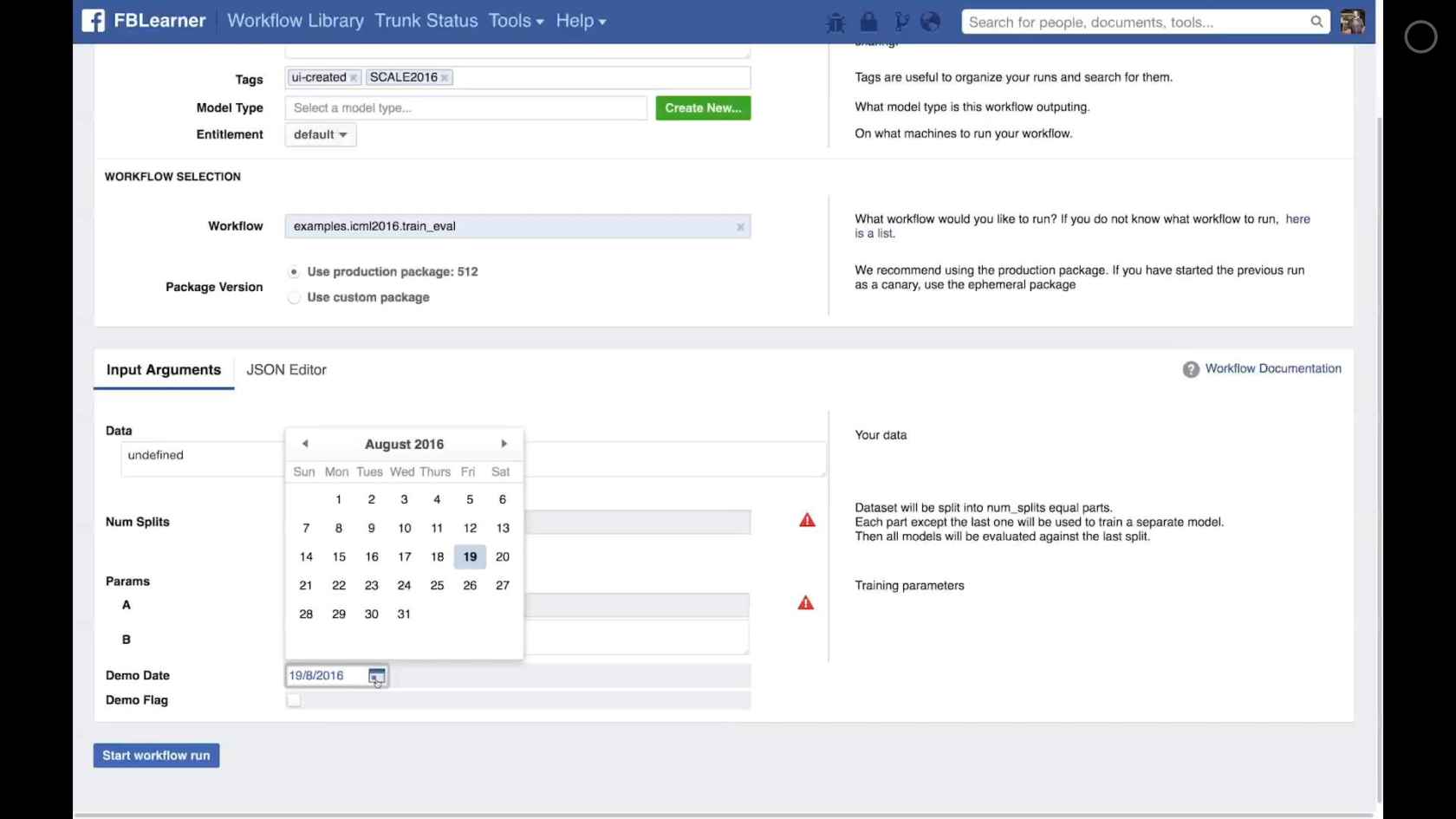Open the Tools menu dropdown
Screen dimensions: 1456x819
click(x=515, y=20)
